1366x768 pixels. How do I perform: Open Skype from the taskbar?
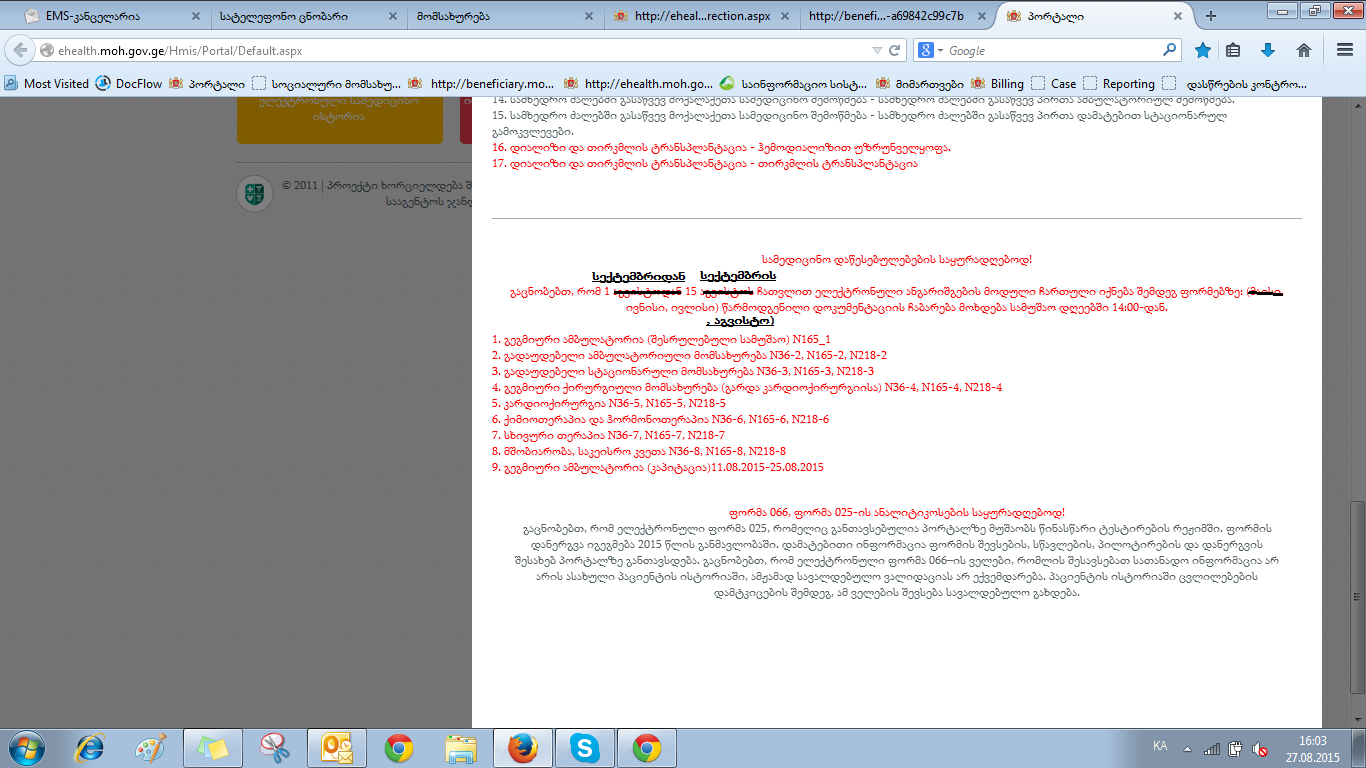[x=584, y=747]
